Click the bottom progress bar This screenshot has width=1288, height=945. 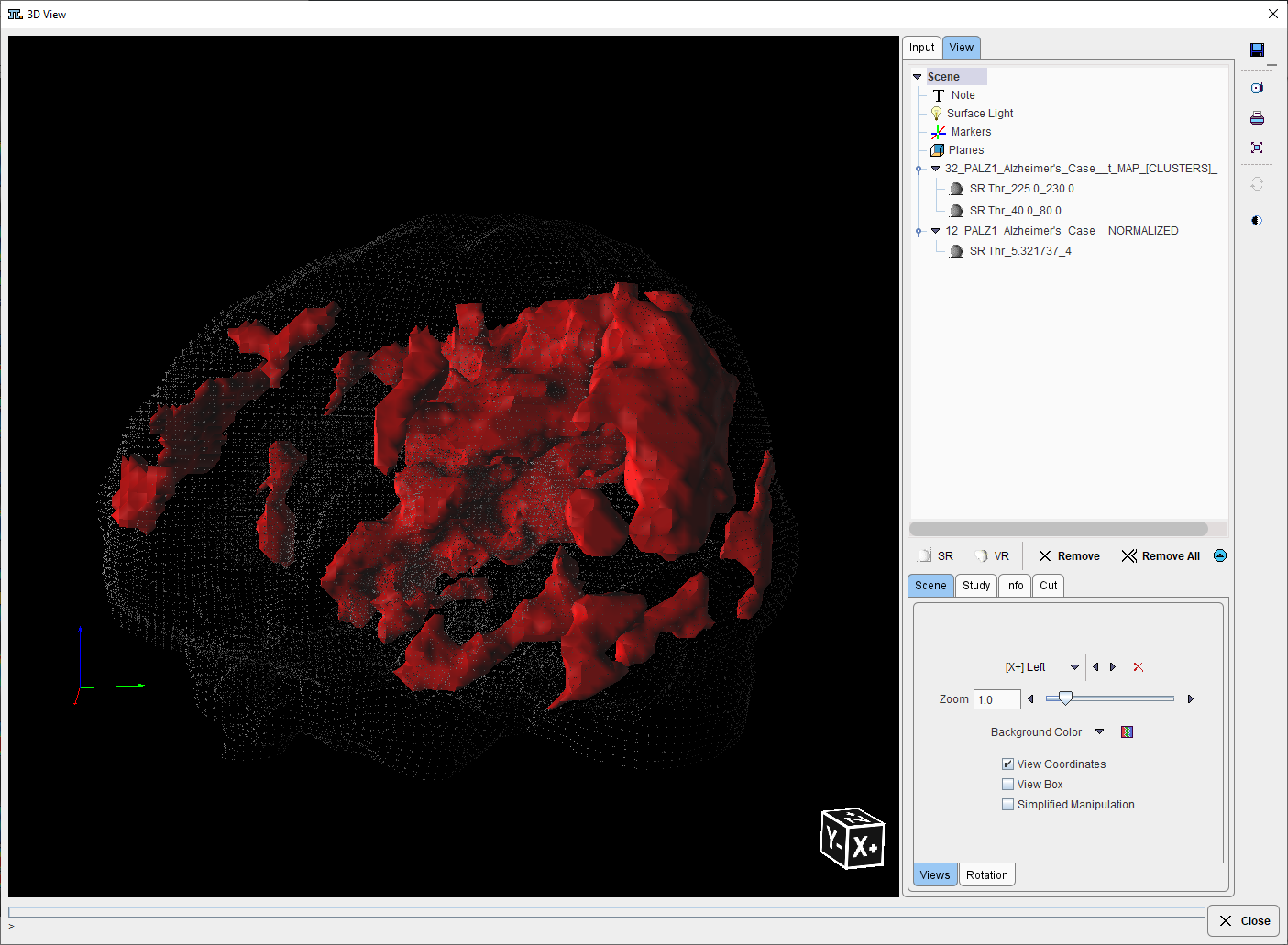(607, 912)
